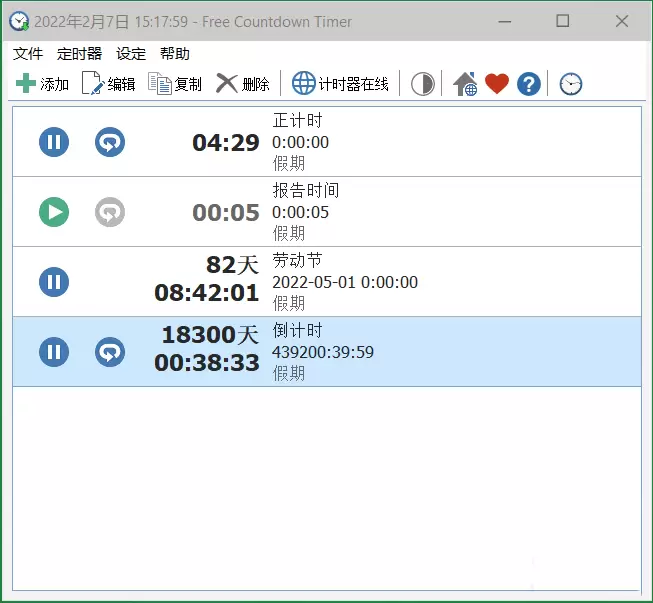Screen dimensions: 653x603
Task: Click the red heart icon
Action: click(x=497, y=83)
